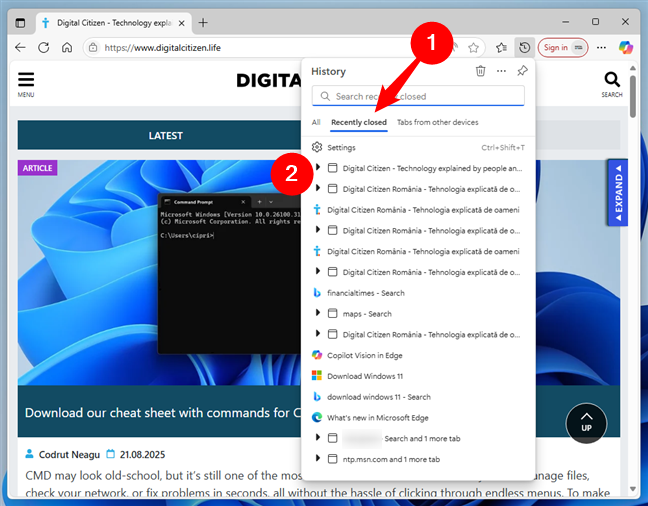Open the Command Prompt article thumbnail
Image resolution: width=648 pixels, height=506 pixels.
[160, 273]
